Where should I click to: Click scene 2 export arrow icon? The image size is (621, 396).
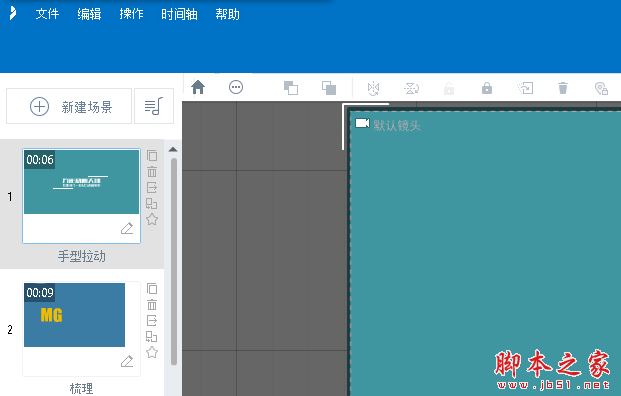(x=152, y=320)
